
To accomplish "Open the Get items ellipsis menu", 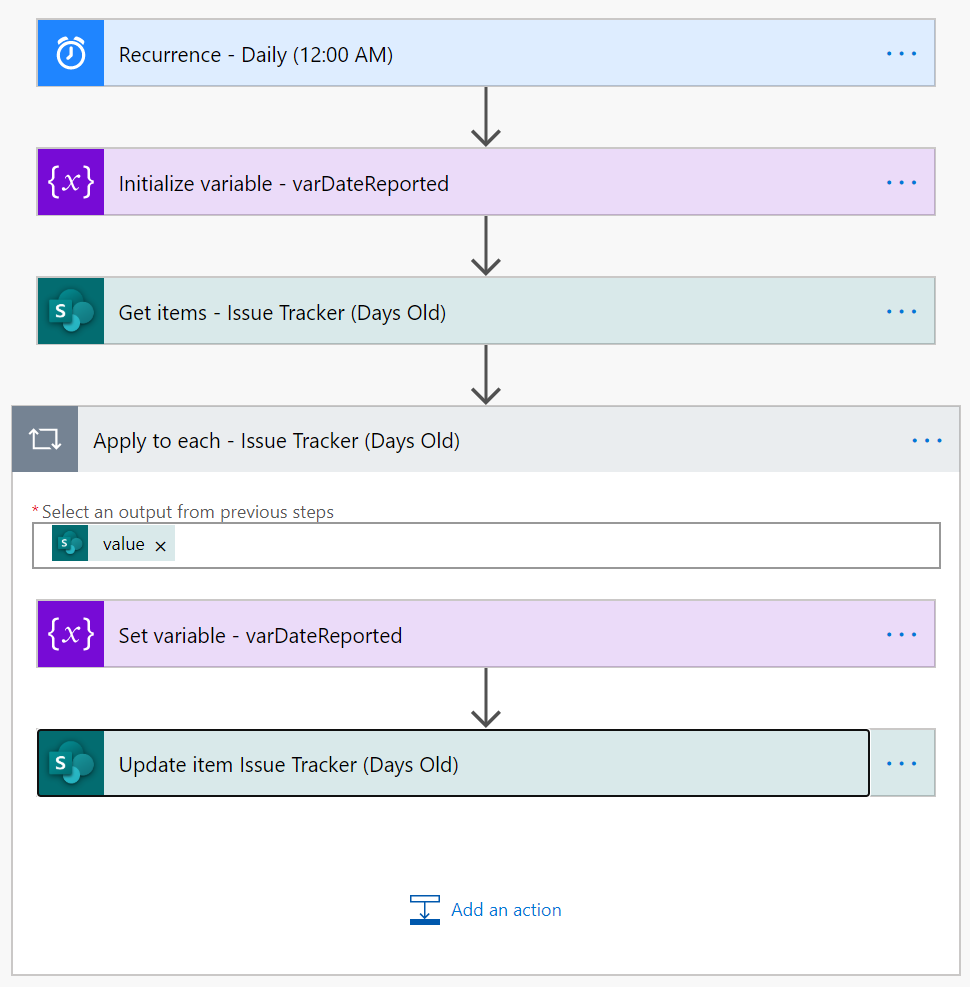I will [901, 310].
